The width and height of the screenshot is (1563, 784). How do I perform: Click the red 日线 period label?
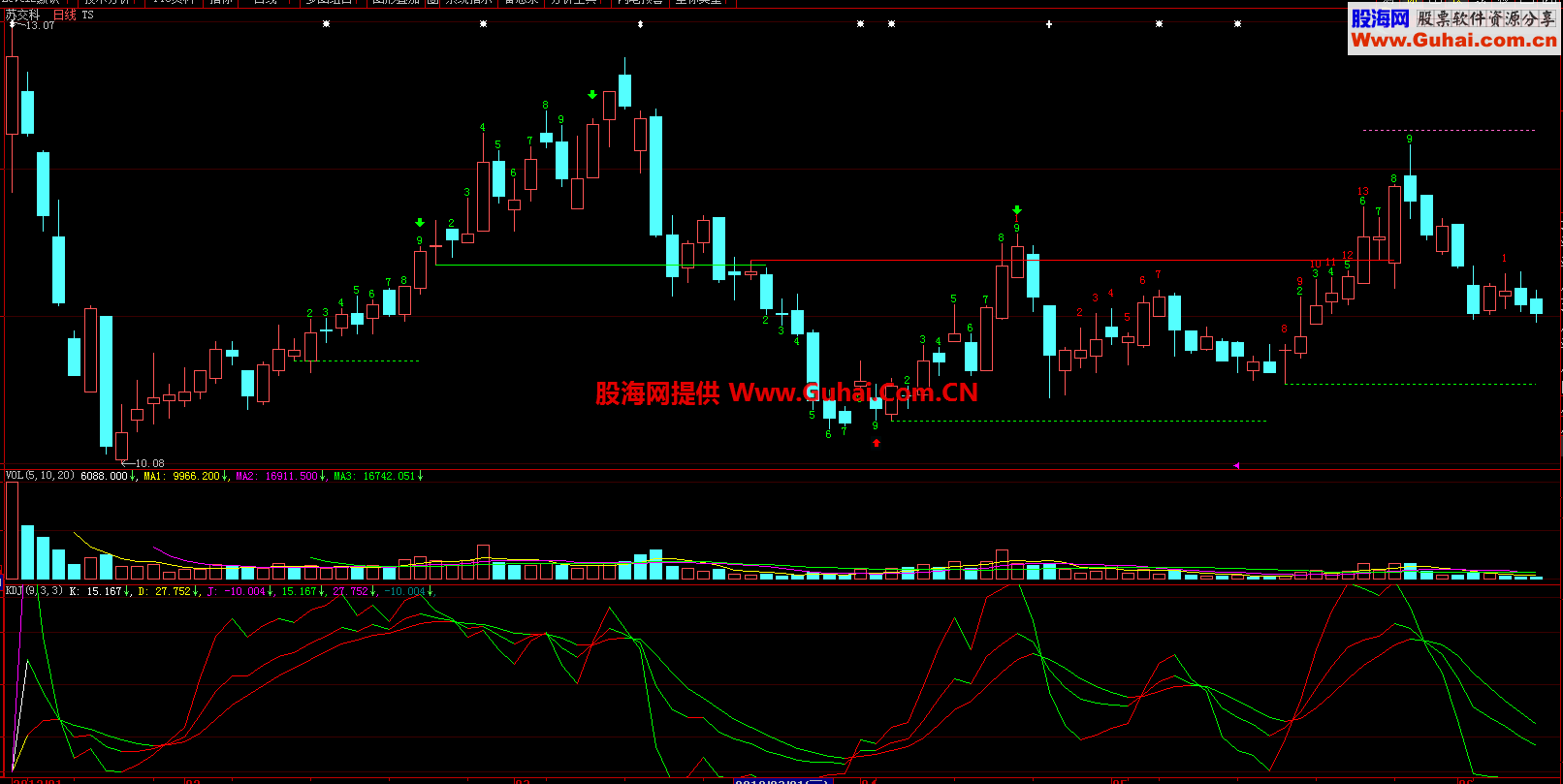tap(64, 16)
